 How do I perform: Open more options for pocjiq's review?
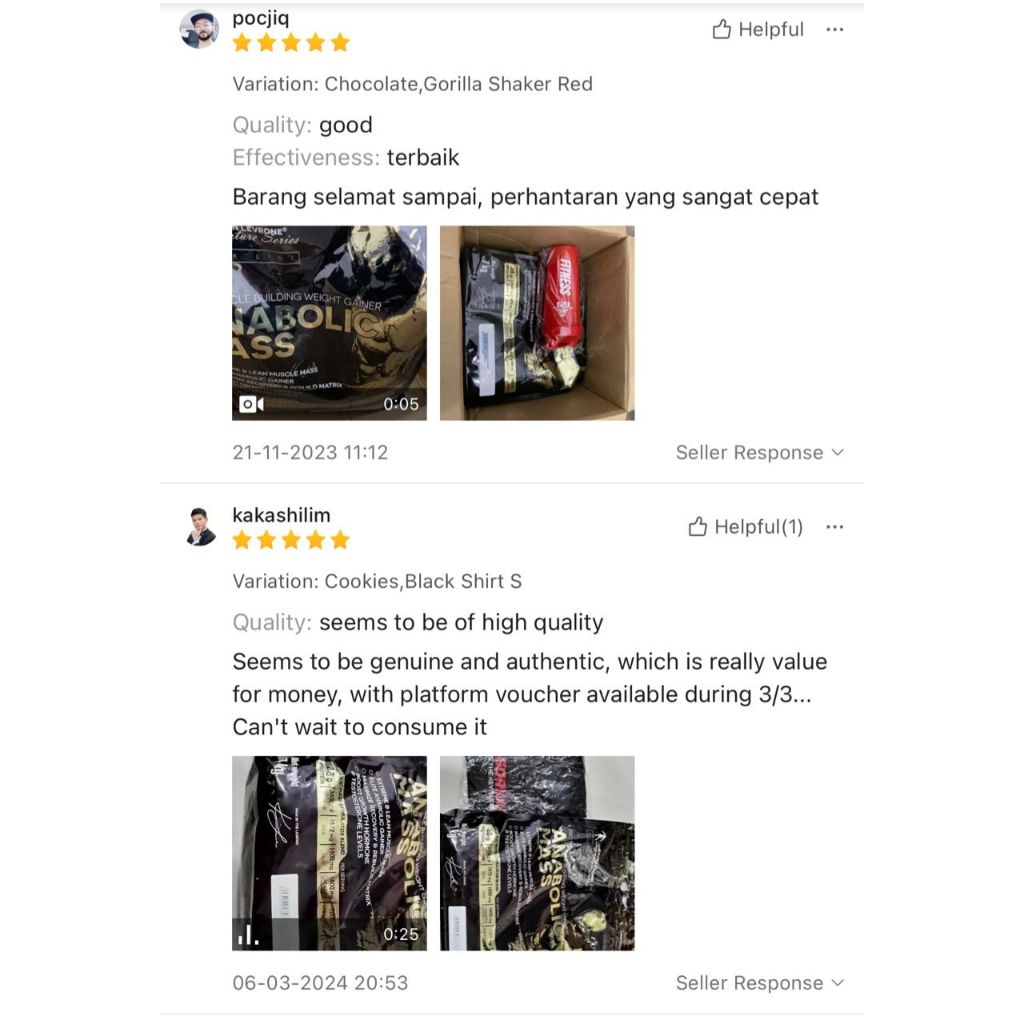click(835, 29)
